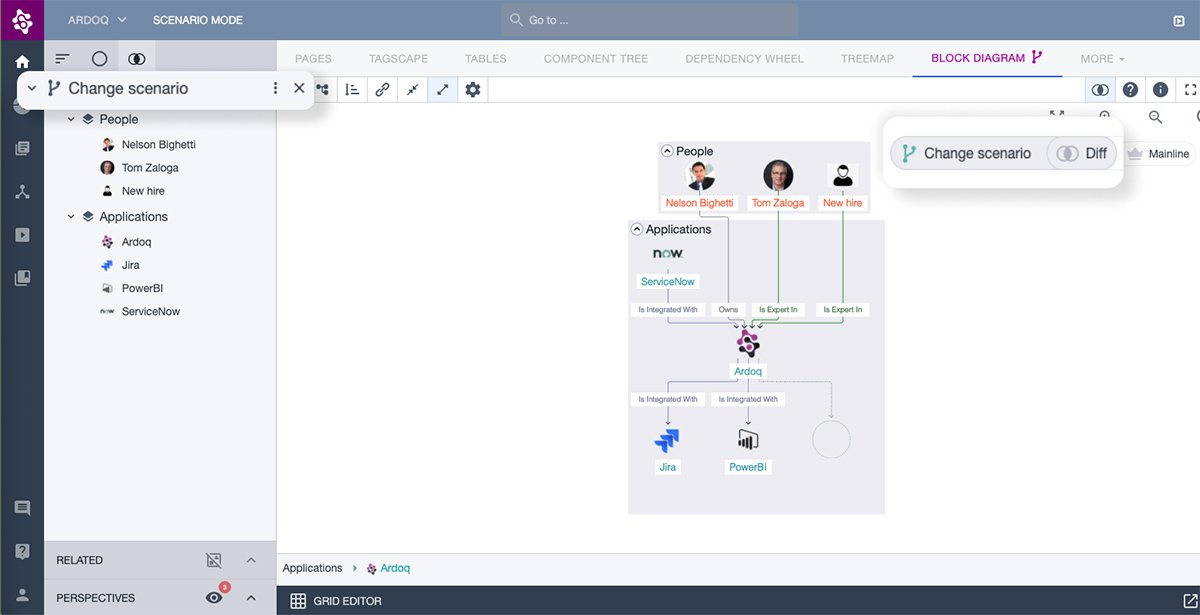Image resolution: width=1200 pixels, height=615 pixels.
Task: Open the scenario settings gear icon
Action: pos(470,89)
